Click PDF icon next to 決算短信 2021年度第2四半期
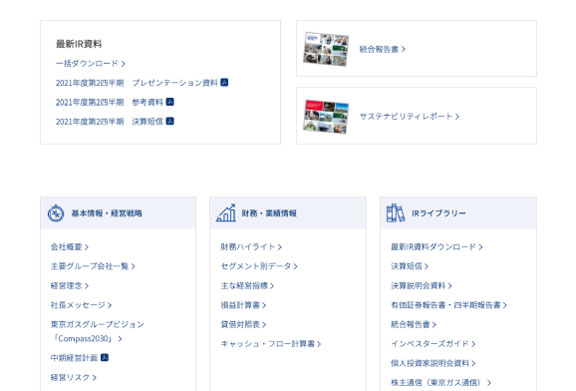The image size is (576, 391). click(170, 121)
